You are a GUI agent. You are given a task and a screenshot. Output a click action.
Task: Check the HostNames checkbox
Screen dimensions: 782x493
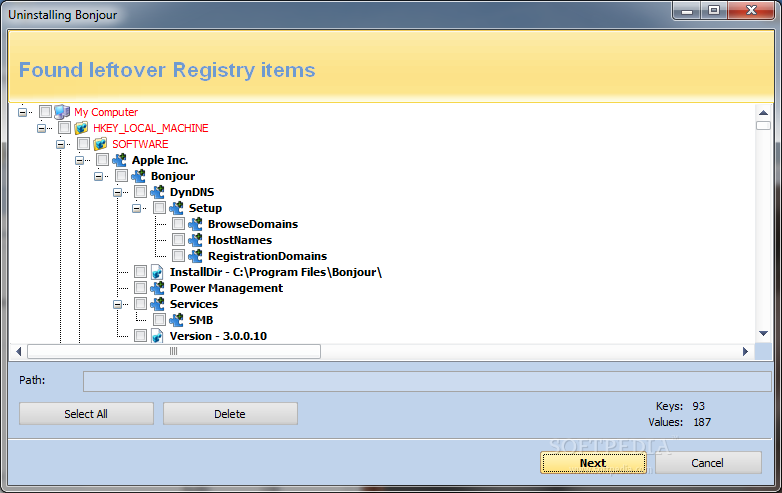point(178,239)
